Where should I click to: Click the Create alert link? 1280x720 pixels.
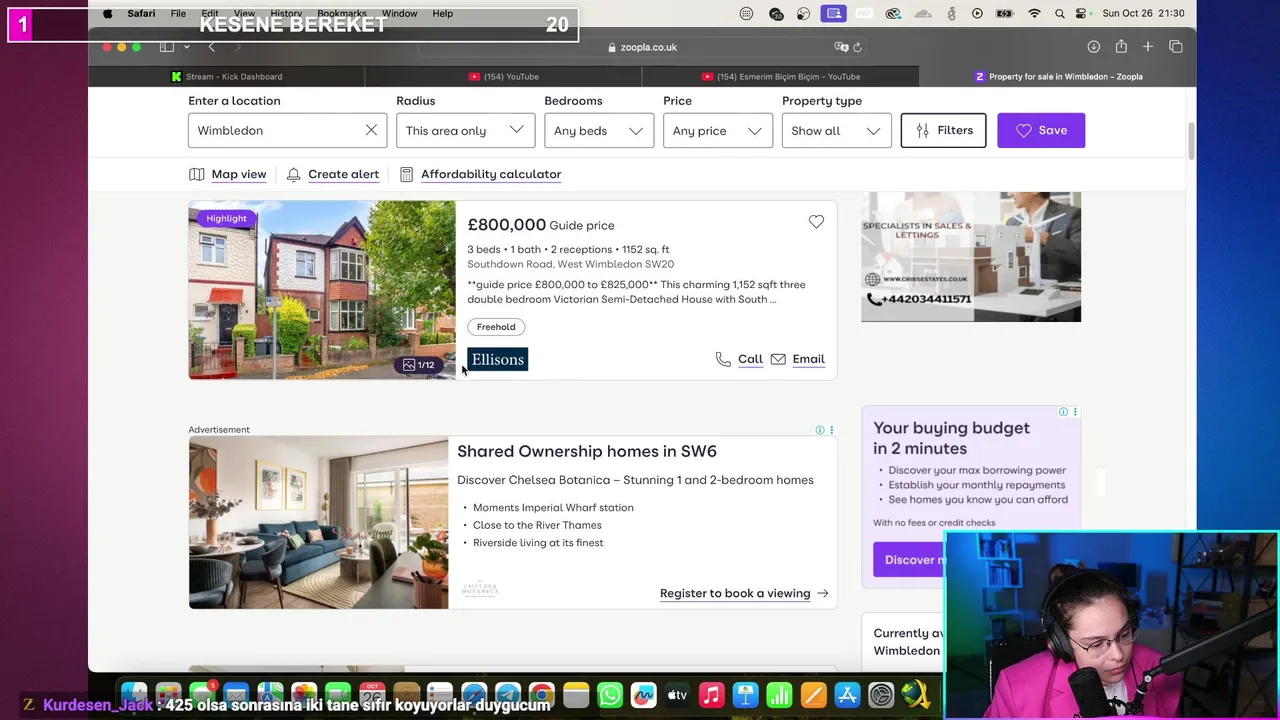click(x=343, y=174)
